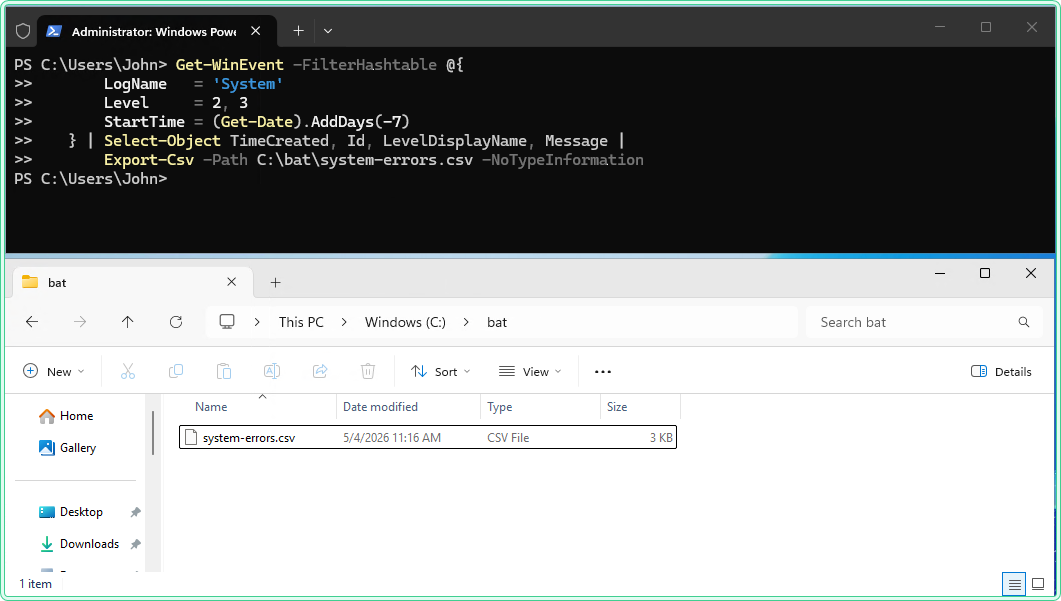Open the See more three-dots menu
Viewport: 1061px width, 601px height.
click(603, 372)
